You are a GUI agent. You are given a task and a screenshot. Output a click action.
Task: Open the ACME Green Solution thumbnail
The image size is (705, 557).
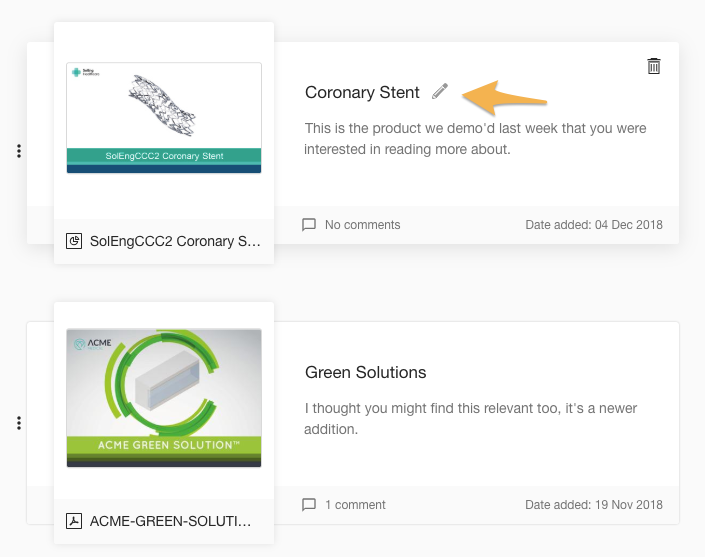pyautogui.click(x=164, y=398)
